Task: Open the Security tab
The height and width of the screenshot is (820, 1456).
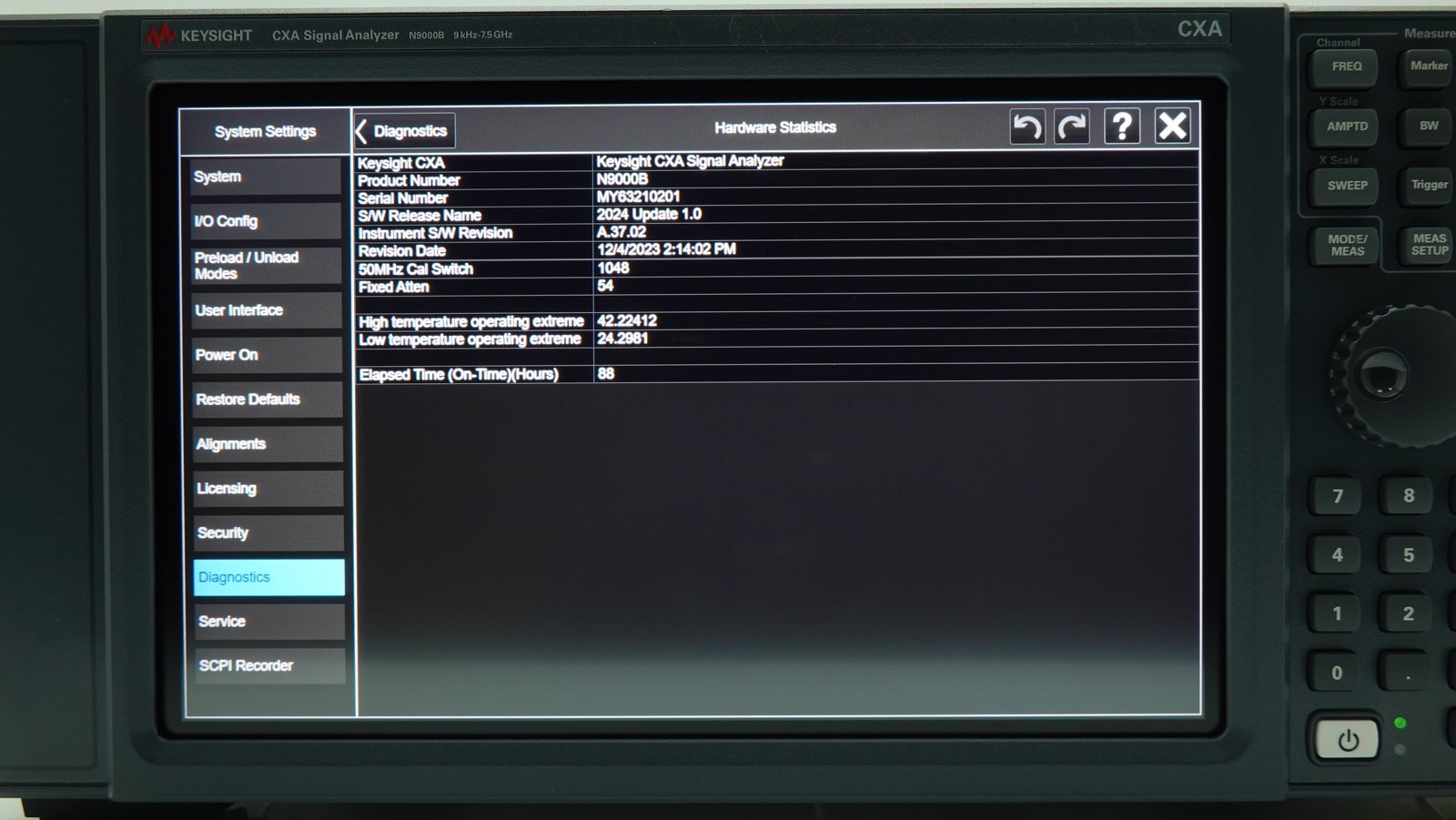Action: point(268,533)
